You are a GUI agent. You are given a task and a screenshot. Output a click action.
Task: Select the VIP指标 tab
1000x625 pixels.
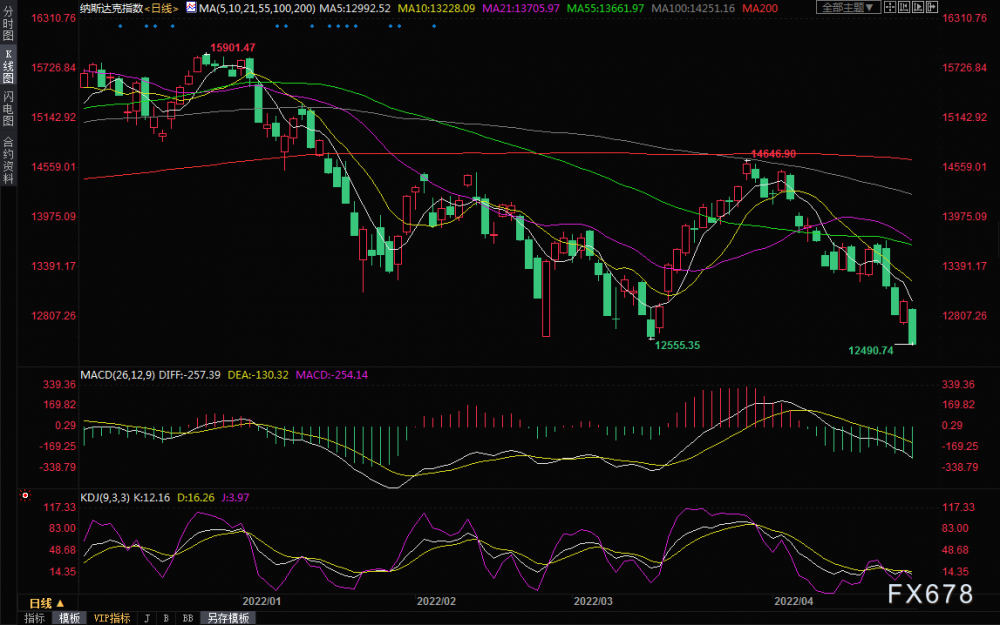(112, 618)
